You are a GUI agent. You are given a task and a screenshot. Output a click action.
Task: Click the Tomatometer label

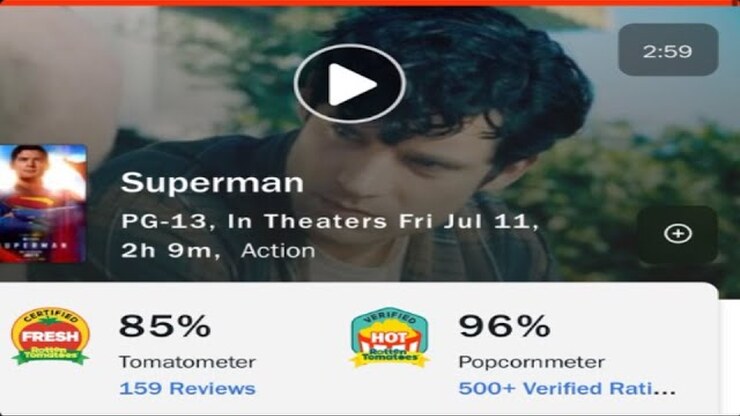click(187, 361)
